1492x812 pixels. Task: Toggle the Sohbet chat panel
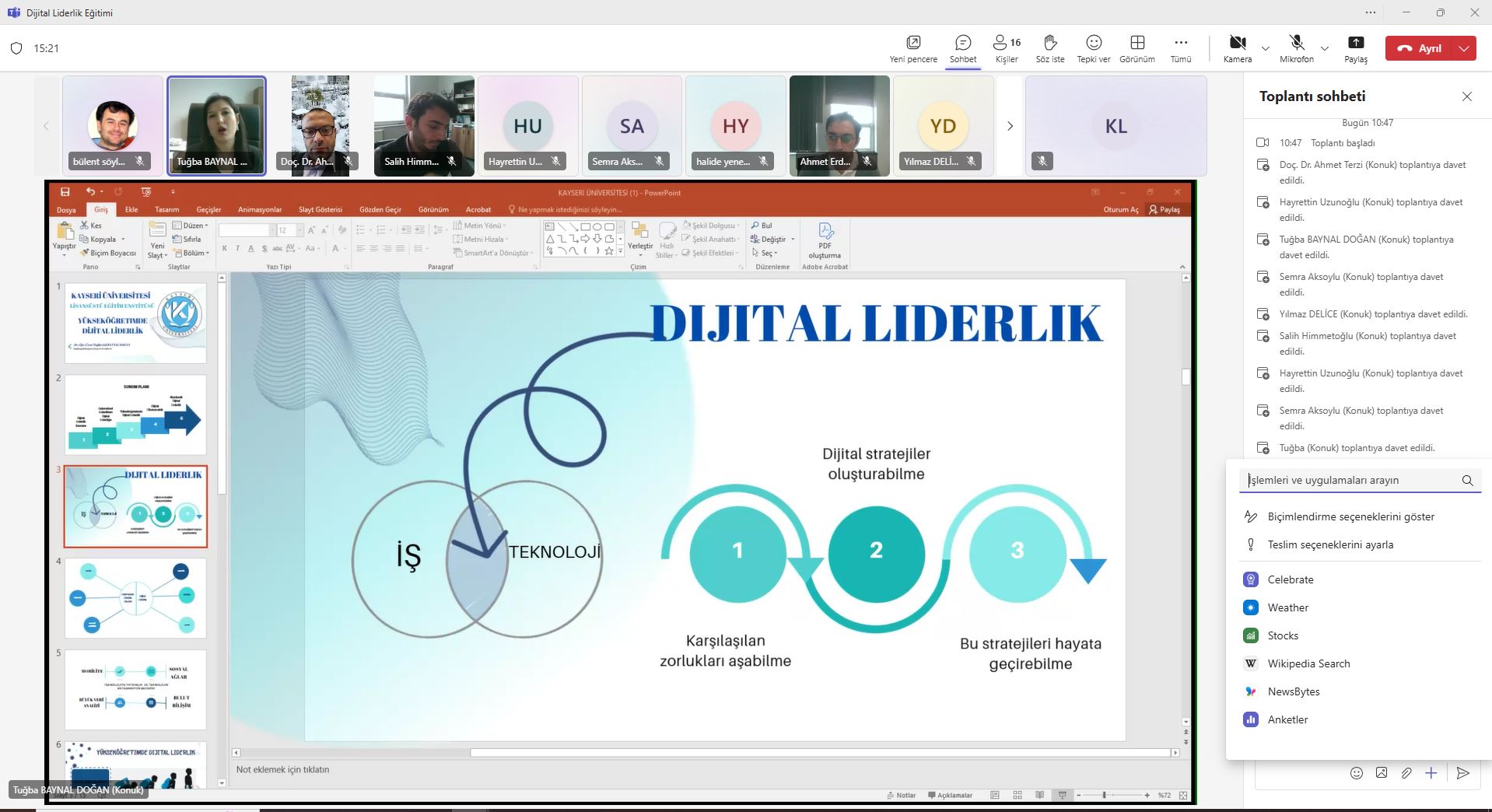pos(962,48)
